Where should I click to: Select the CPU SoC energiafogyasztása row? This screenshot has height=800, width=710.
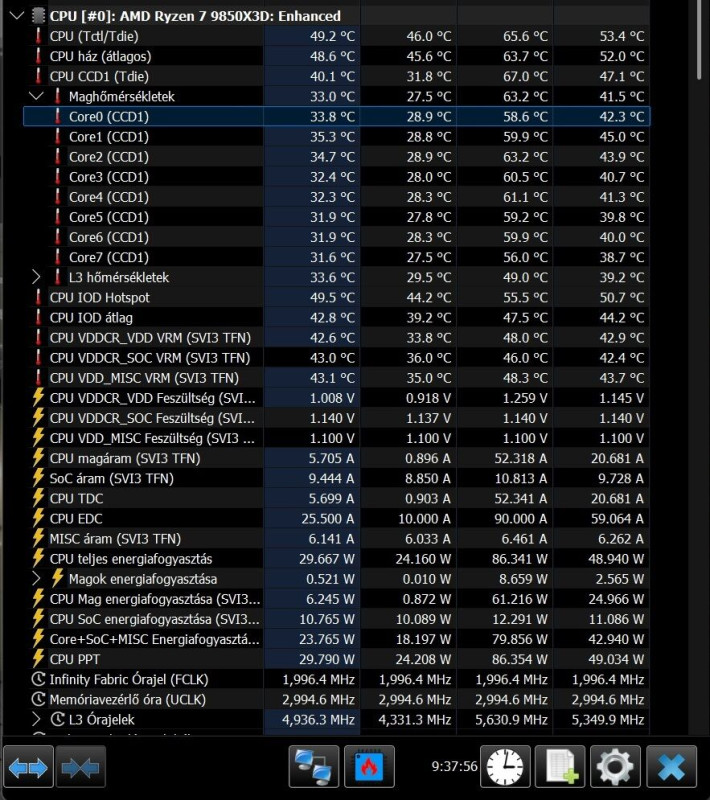click(x=337, y=619)
